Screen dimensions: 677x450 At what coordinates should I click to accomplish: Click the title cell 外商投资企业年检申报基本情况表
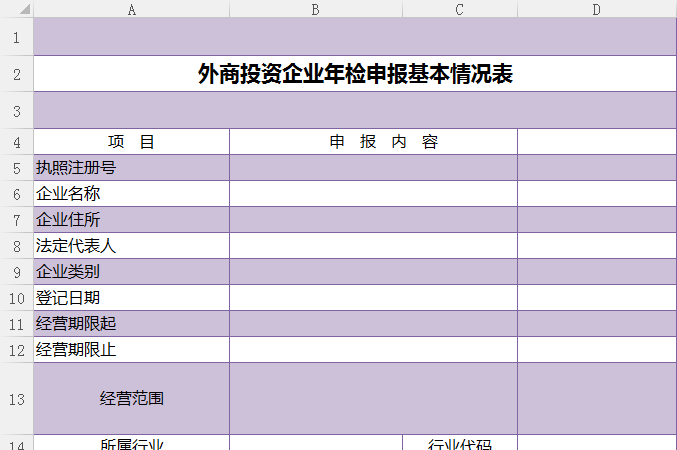tap(355, 74)
